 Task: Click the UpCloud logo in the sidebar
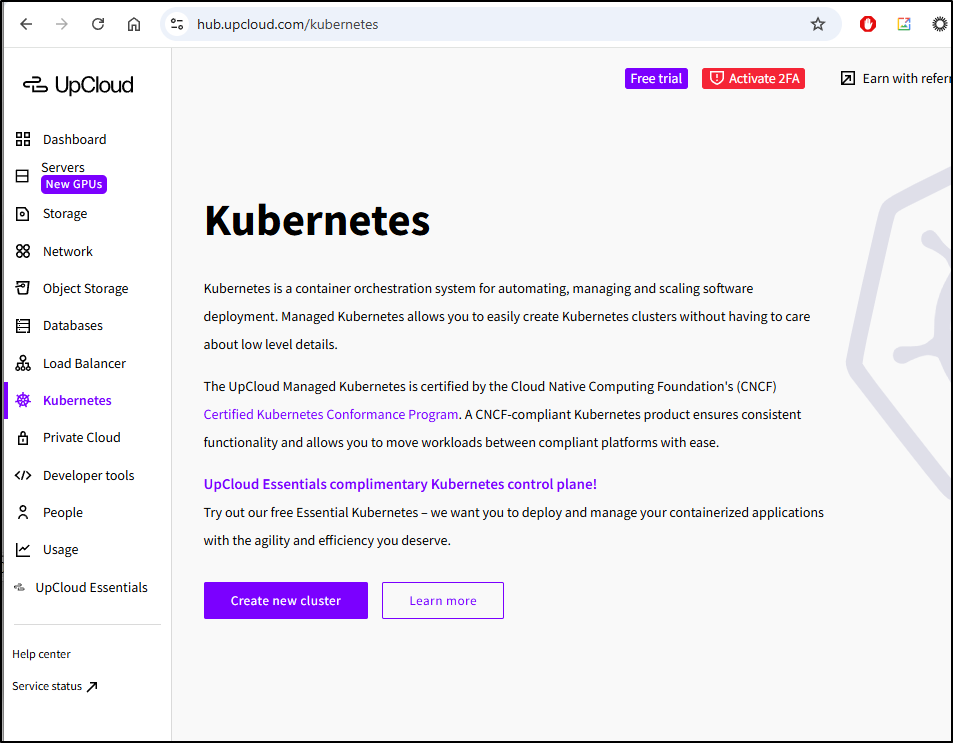click(78, 85)
